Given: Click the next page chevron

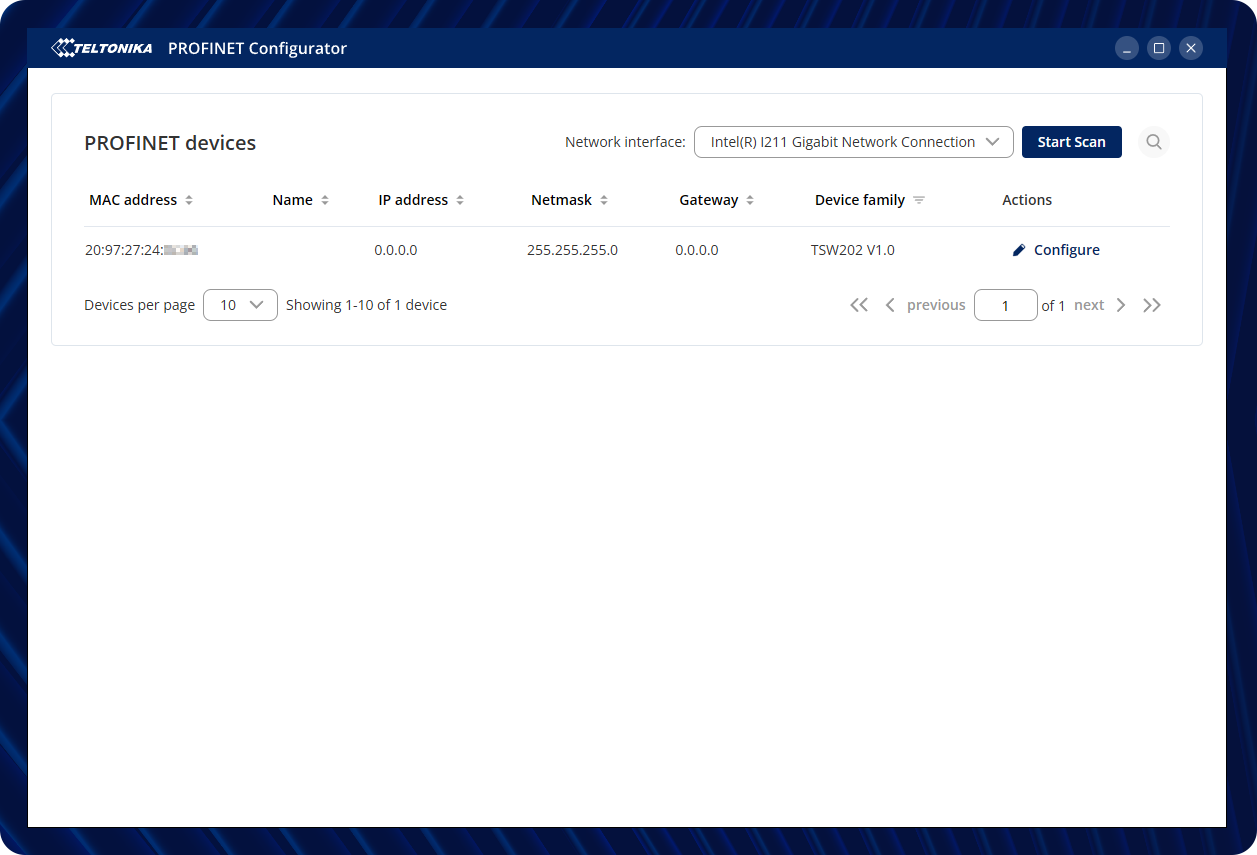Looking at the screenshot, I should click(x=1121, y=305).
